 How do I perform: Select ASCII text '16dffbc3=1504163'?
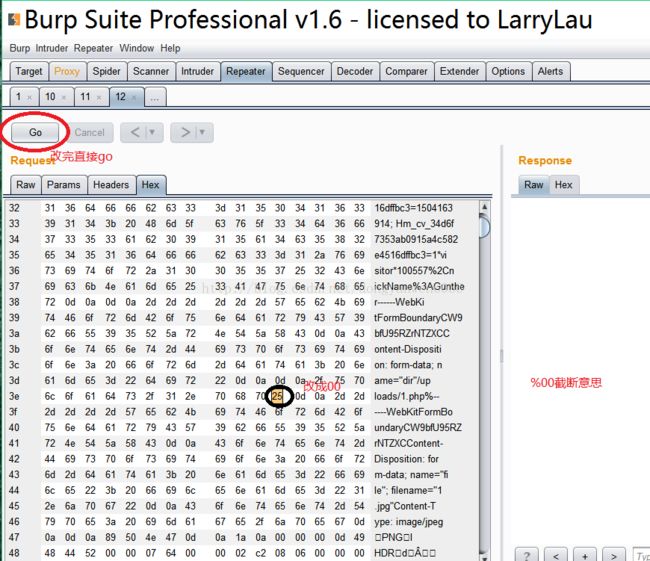coord(414,208)
